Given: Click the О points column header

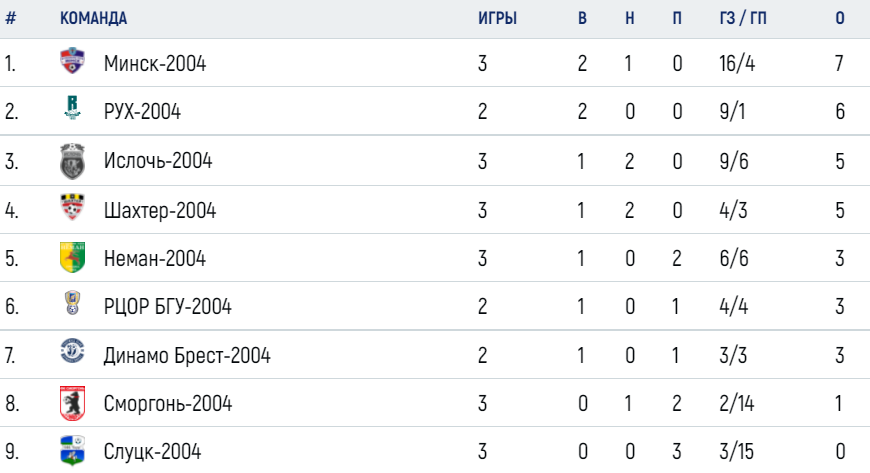Looking at the screenshot, I should [x=840, y=18].
